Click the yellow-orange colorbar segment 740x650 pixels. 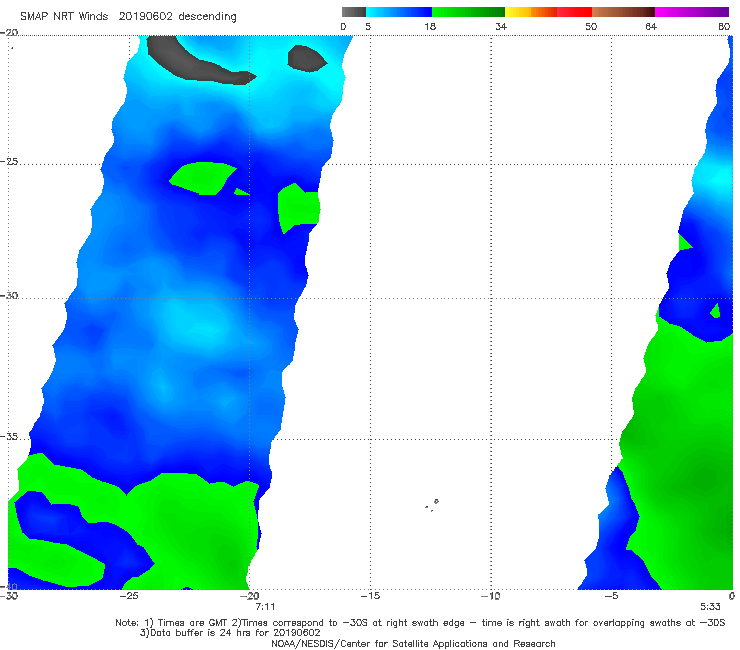(530, 12)
